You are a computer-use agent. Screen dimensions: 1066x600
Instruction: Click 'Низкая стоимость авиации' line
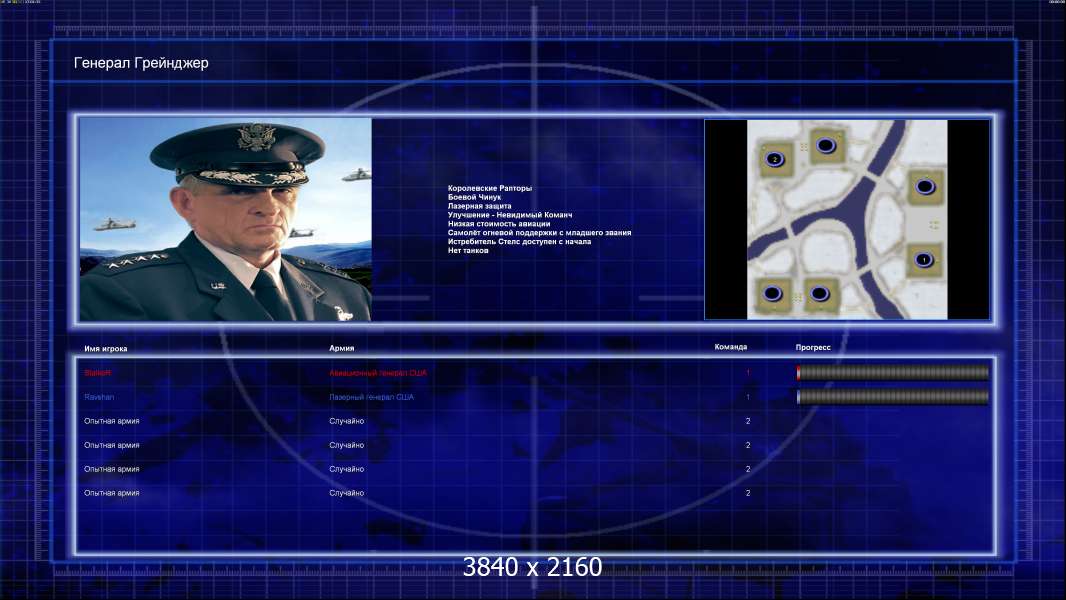pos(499,224)
